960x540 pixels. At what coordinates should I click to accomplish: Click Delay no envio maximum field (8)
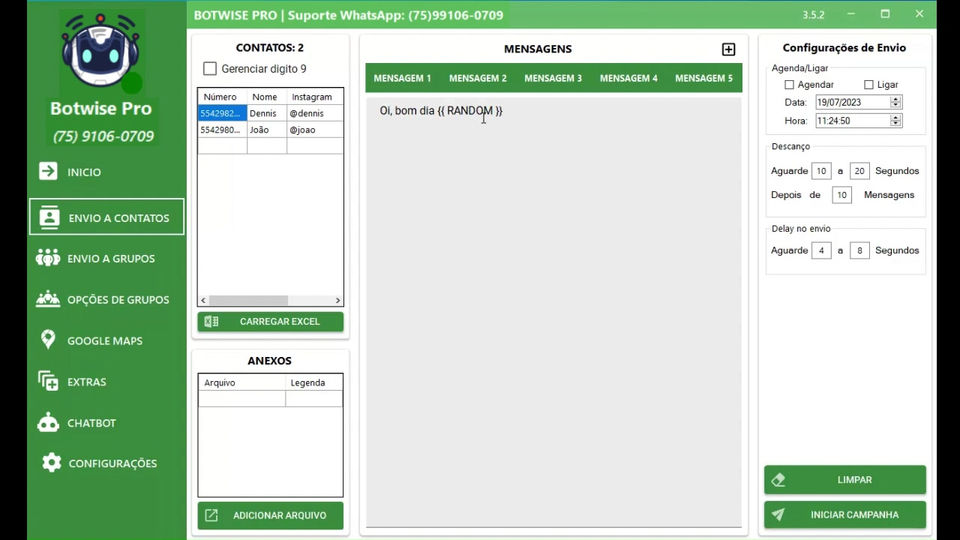860,250
